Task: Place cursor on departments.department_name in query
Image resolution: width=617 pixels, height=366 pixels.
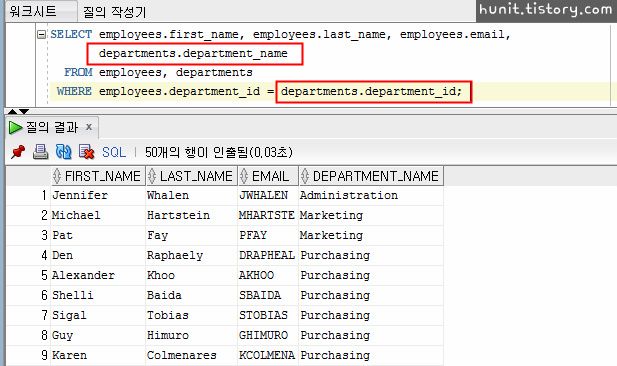Action: [x=193, y=54]
